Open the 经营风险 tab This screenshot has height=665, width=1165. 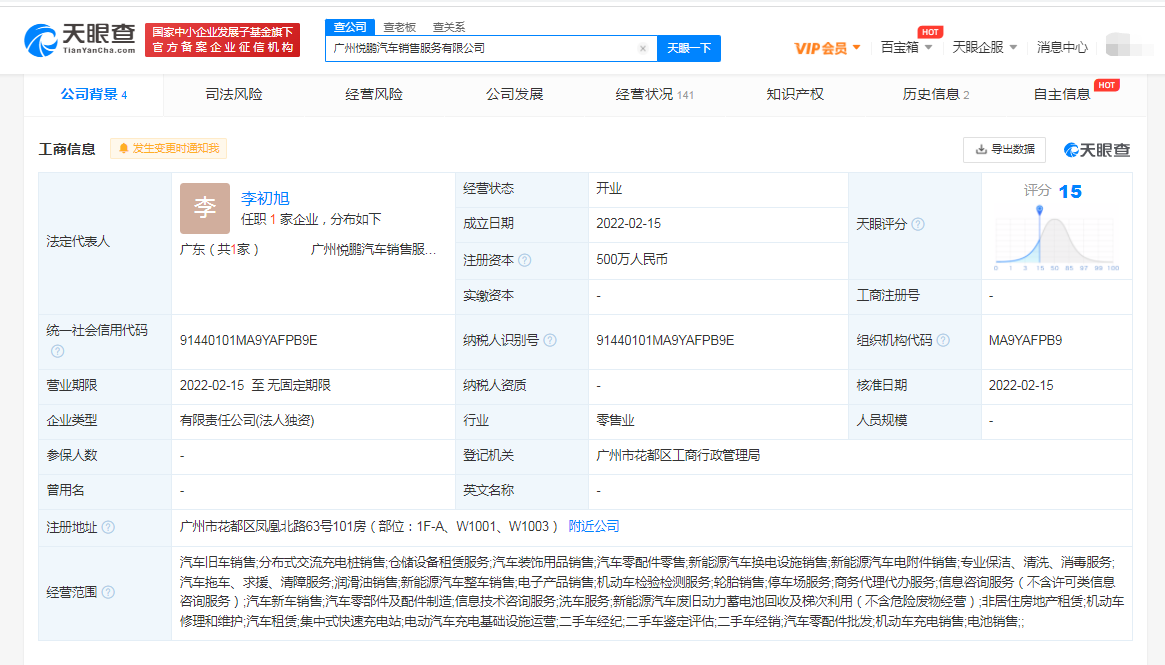pos(374,94)
